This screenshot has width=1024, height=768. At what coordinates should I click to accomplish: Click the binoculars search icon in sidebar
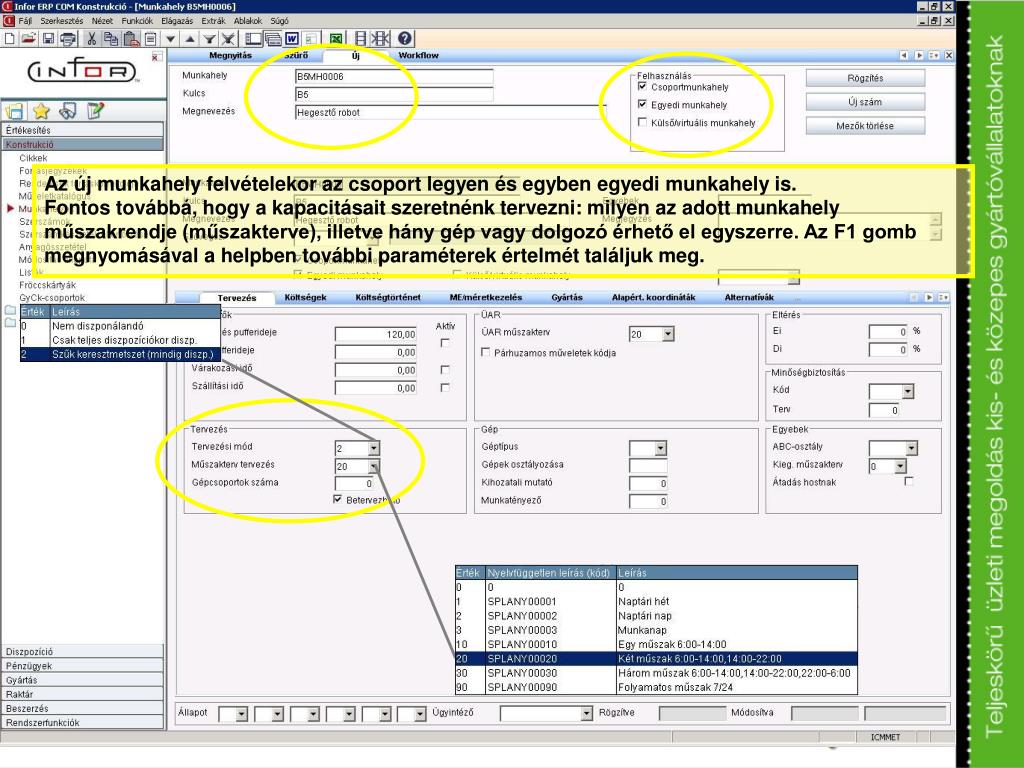click(x=68, y=111)
